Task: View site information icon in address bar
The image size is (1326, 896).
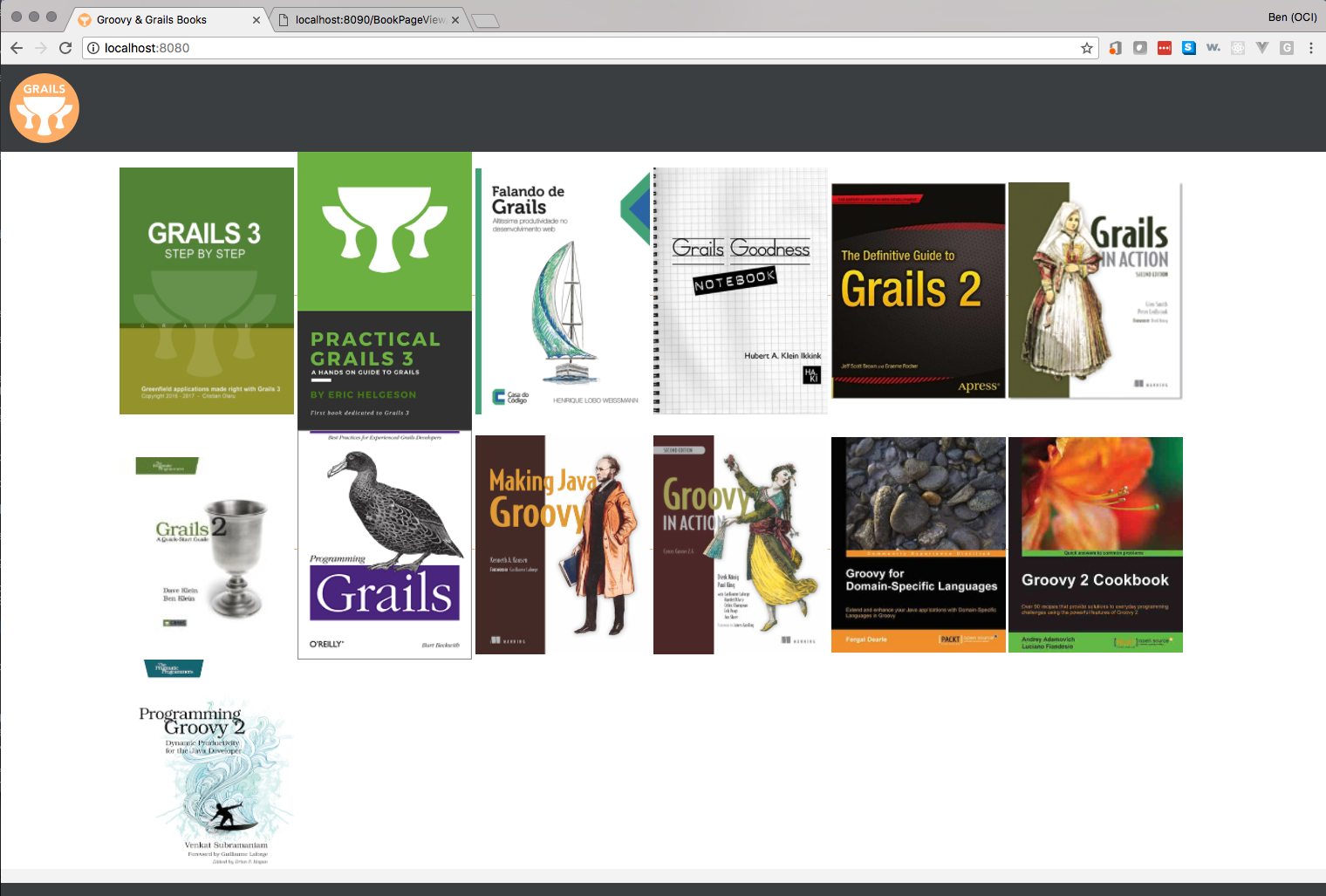Action: (93, 48)
